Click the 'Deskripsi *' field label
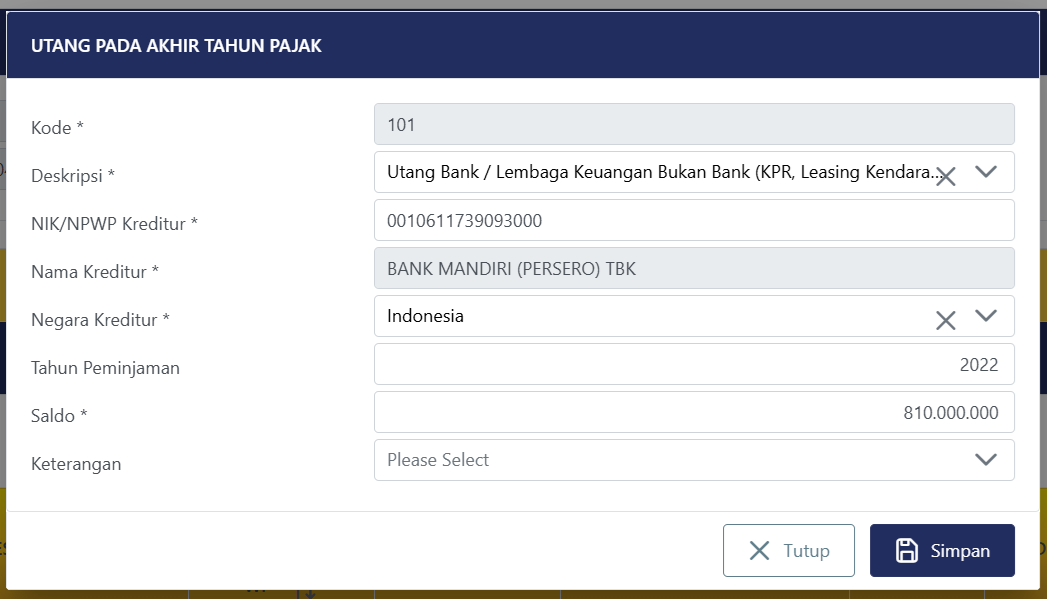Viewport: 1047px width, 599px height. tap(73, 176)
